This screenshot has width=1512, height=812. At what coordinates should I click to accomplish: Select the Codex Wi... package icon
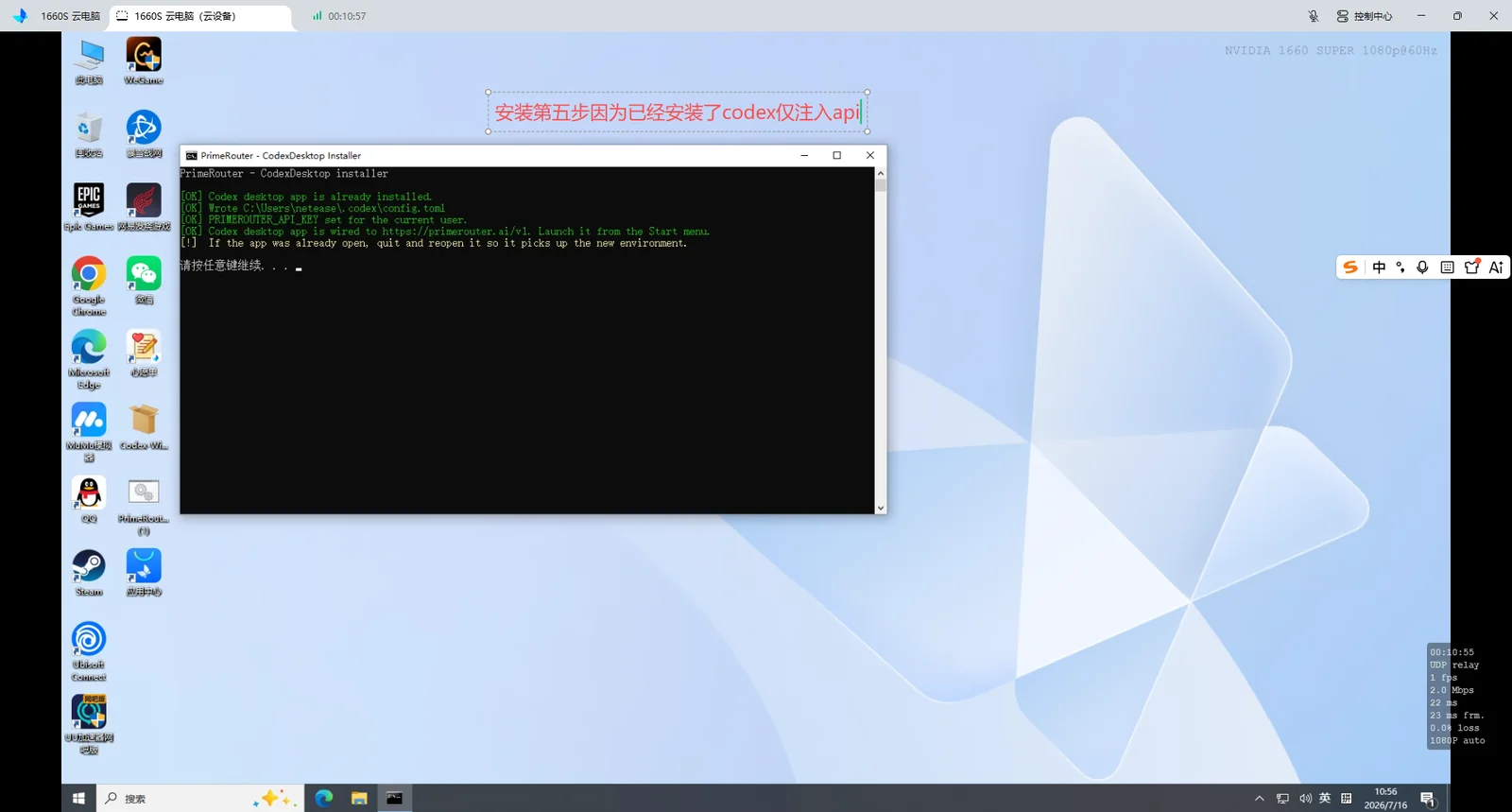click(144, 426)
